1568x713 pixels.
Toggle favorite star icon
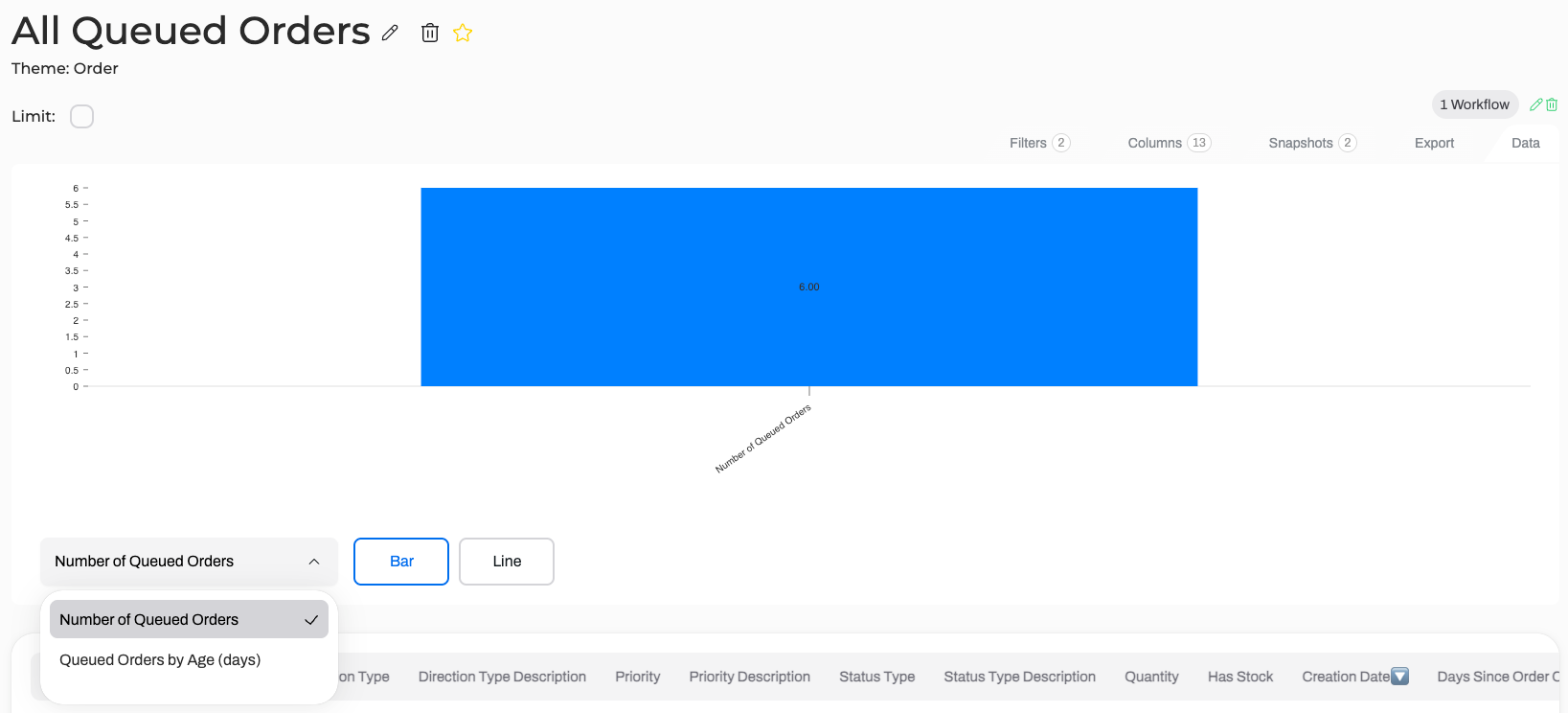[463, 33]
